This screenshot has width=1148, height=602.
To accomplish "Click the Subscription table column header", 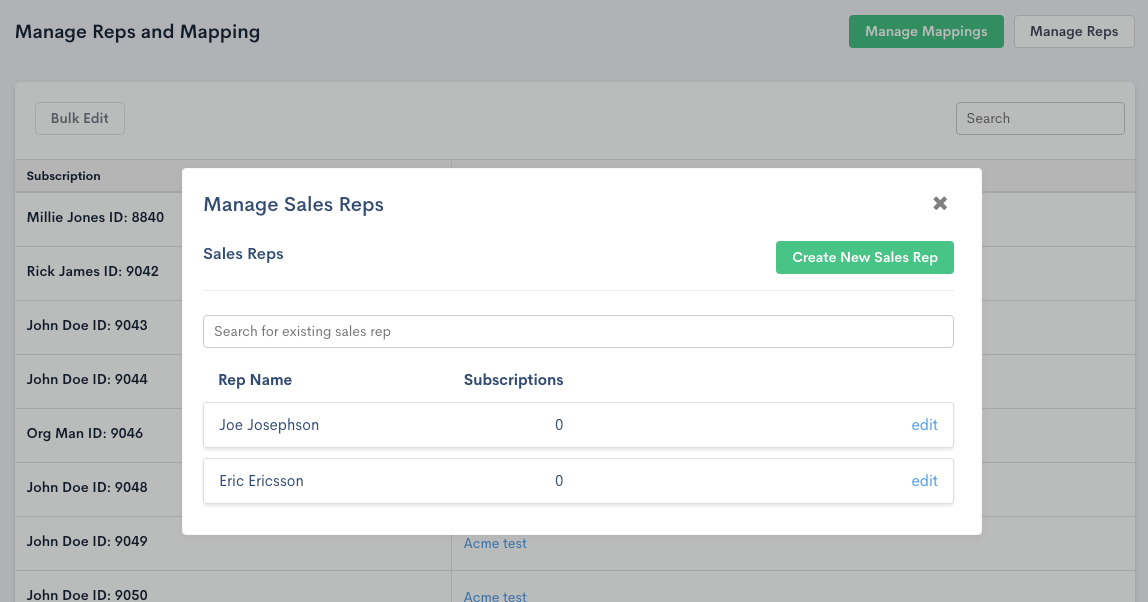I will [x=64, y=176].
